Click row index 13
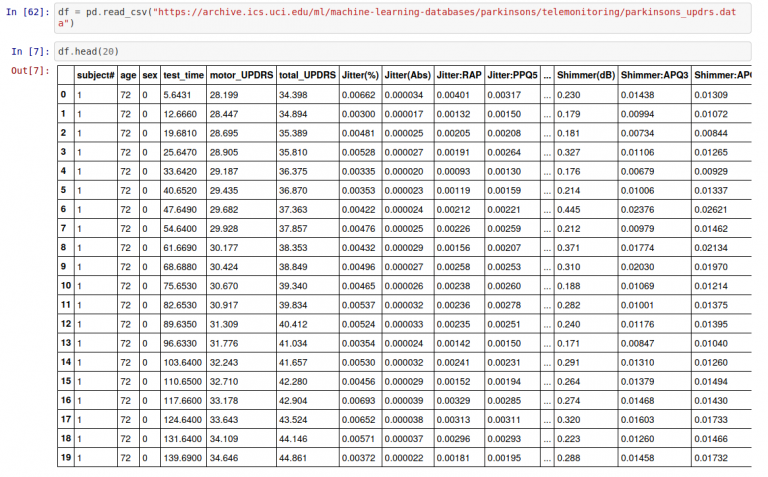Image resolution: width=768 pixels, height=477 pixels. click(66, 342)
